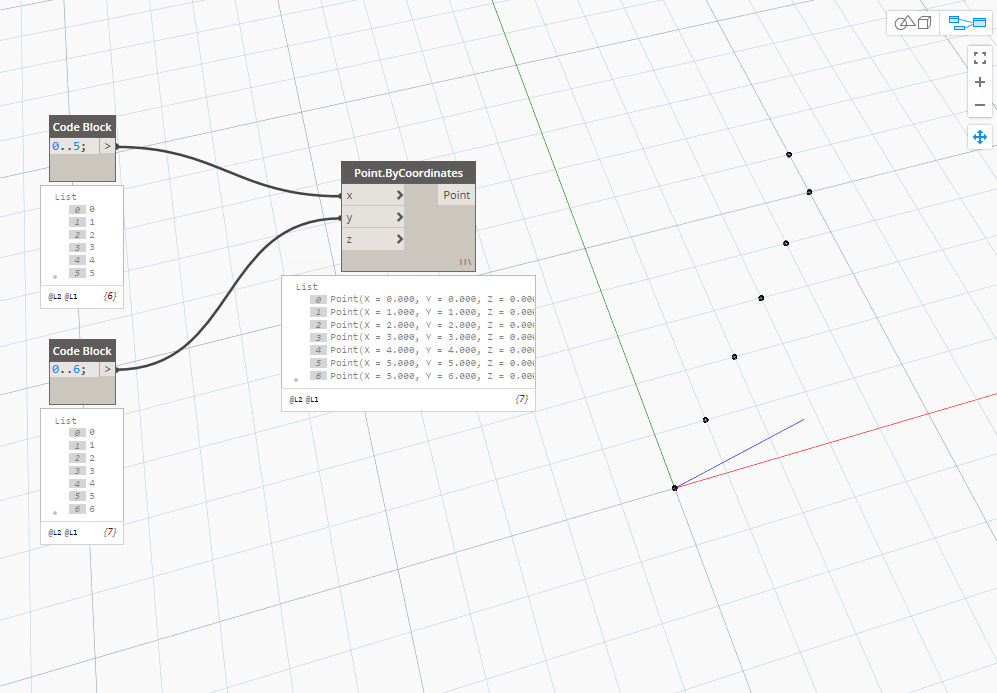Click the zoom-to-fit icon
997x693 pixels.
point(979,58)
